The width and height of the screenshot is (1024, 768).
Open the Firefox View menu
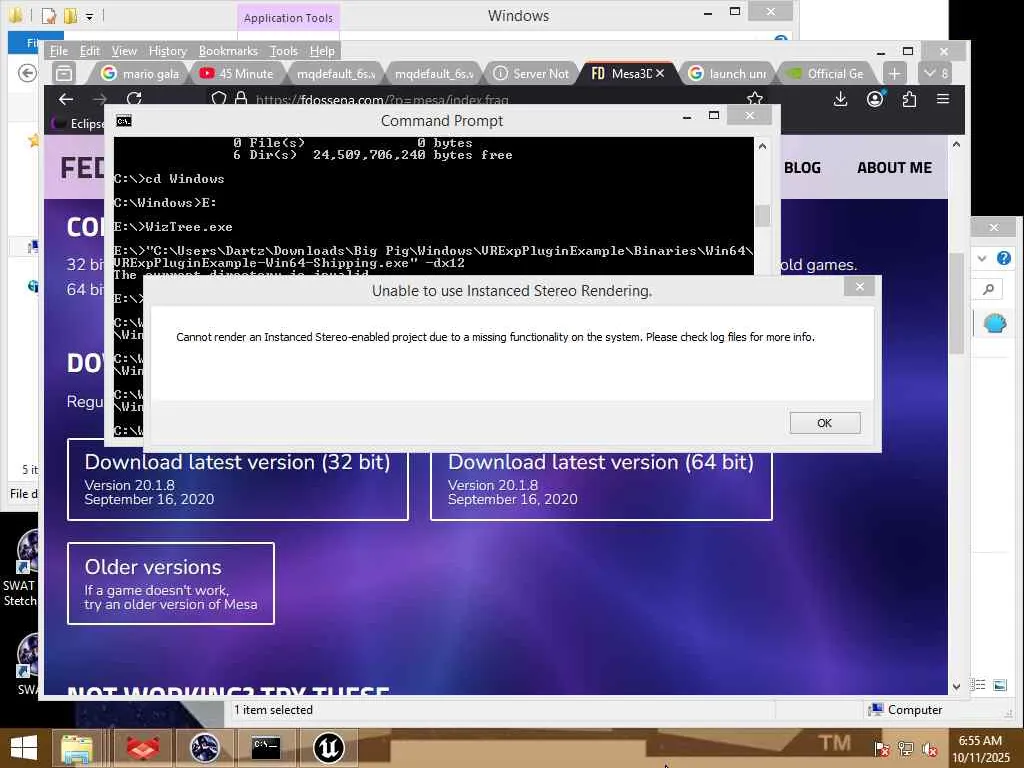124,51
